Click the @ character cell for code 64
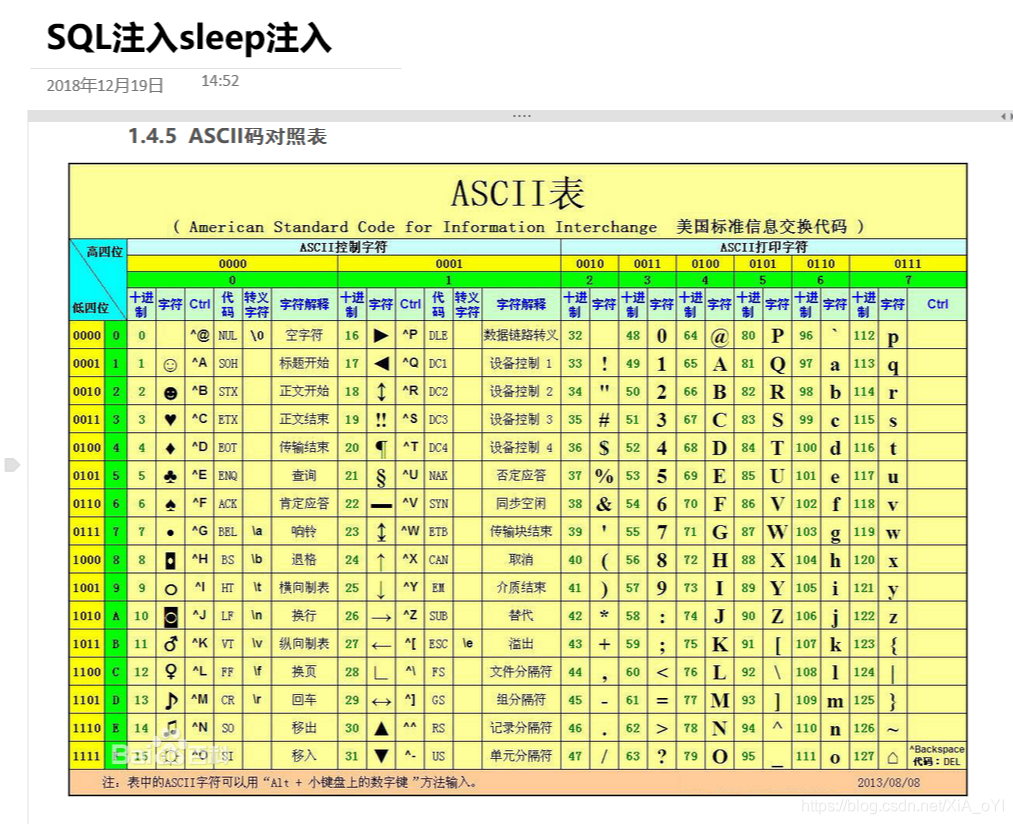Image resolution: width=1013 pixels, height=824 pixels. click(719, 337)
